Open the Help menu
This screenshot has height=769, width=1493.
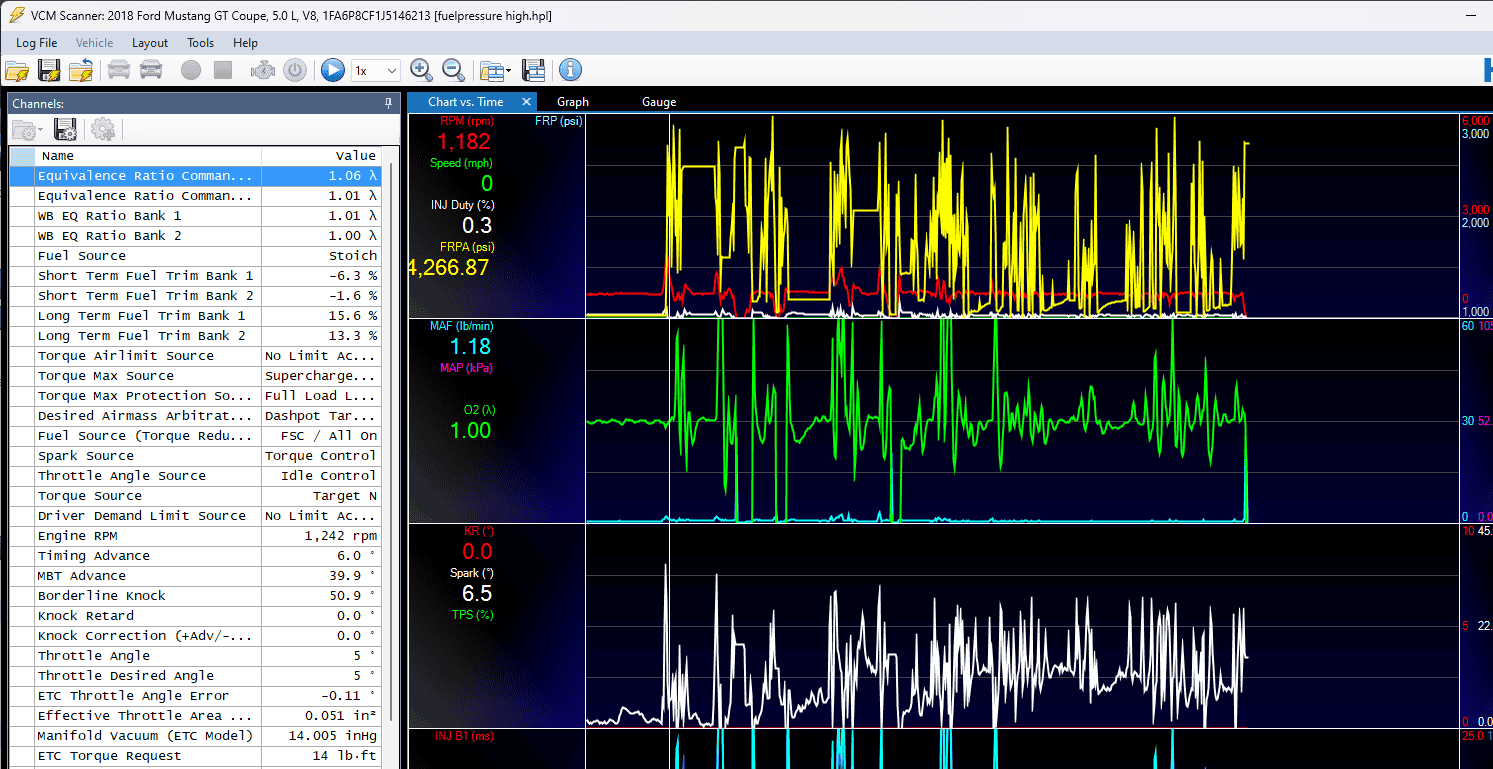[x=245, y=43]
